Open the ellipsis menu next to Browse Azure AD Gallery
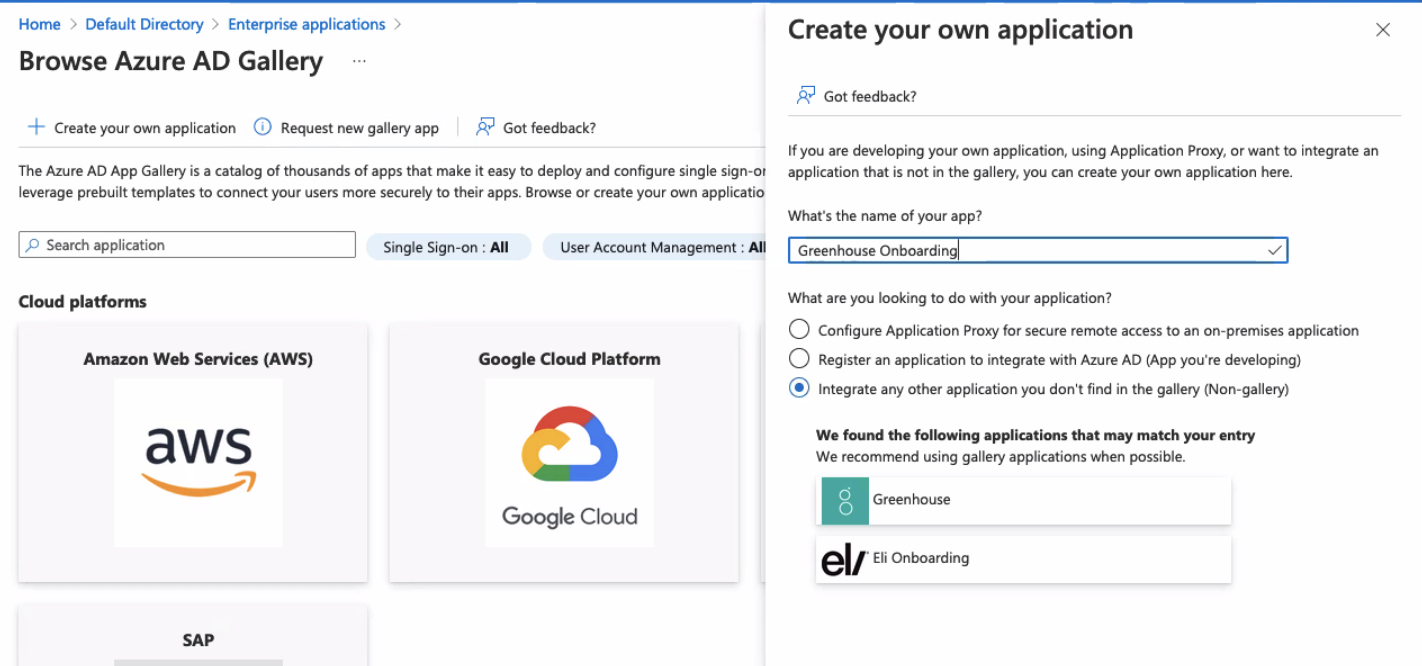The height and width of the screenshot is (666, 1422). click(x=359, y=62)
